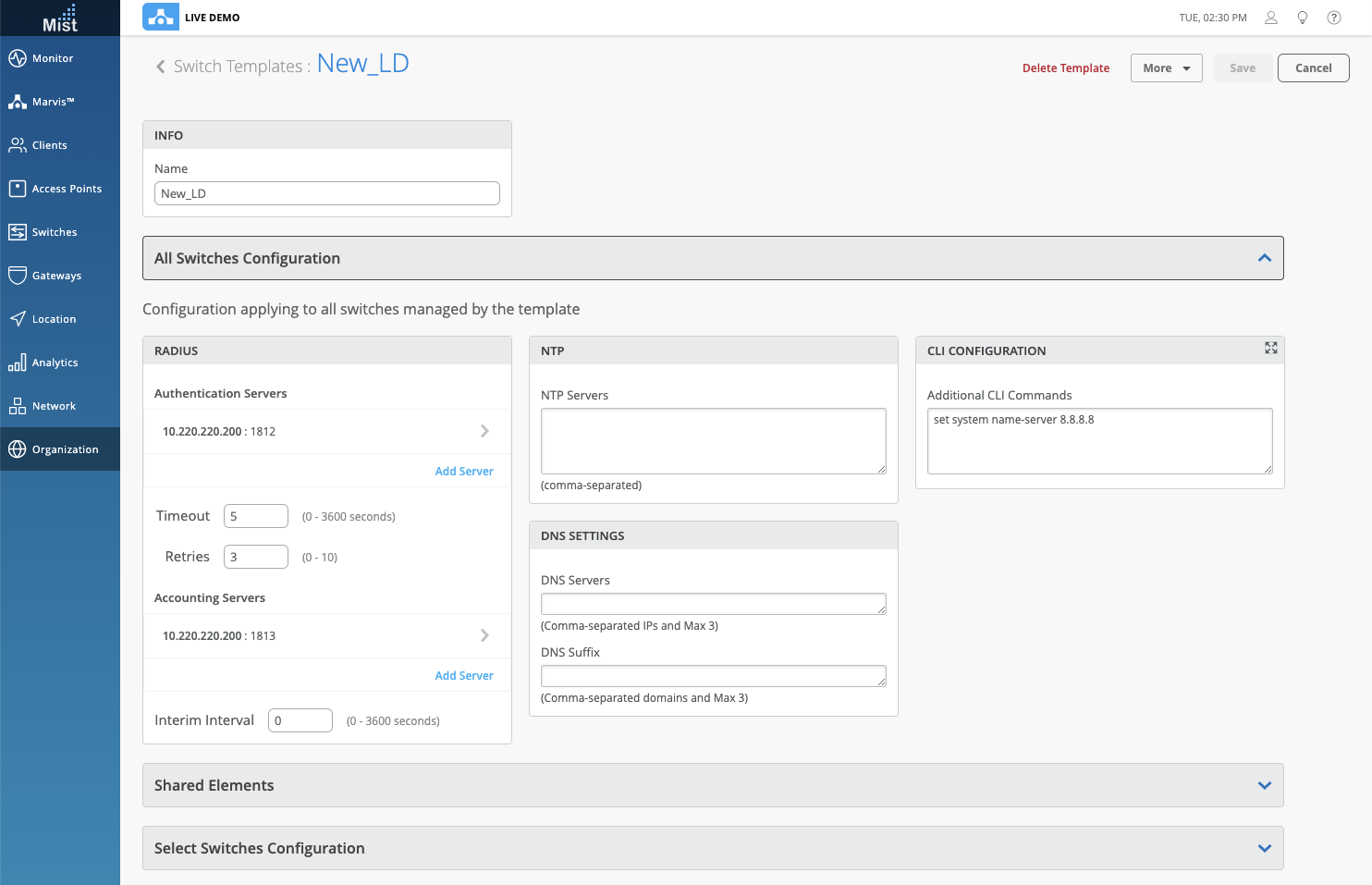Select Organization in the navigation menu
This screenshot has width=1372, height=885.
pos(65,449)
